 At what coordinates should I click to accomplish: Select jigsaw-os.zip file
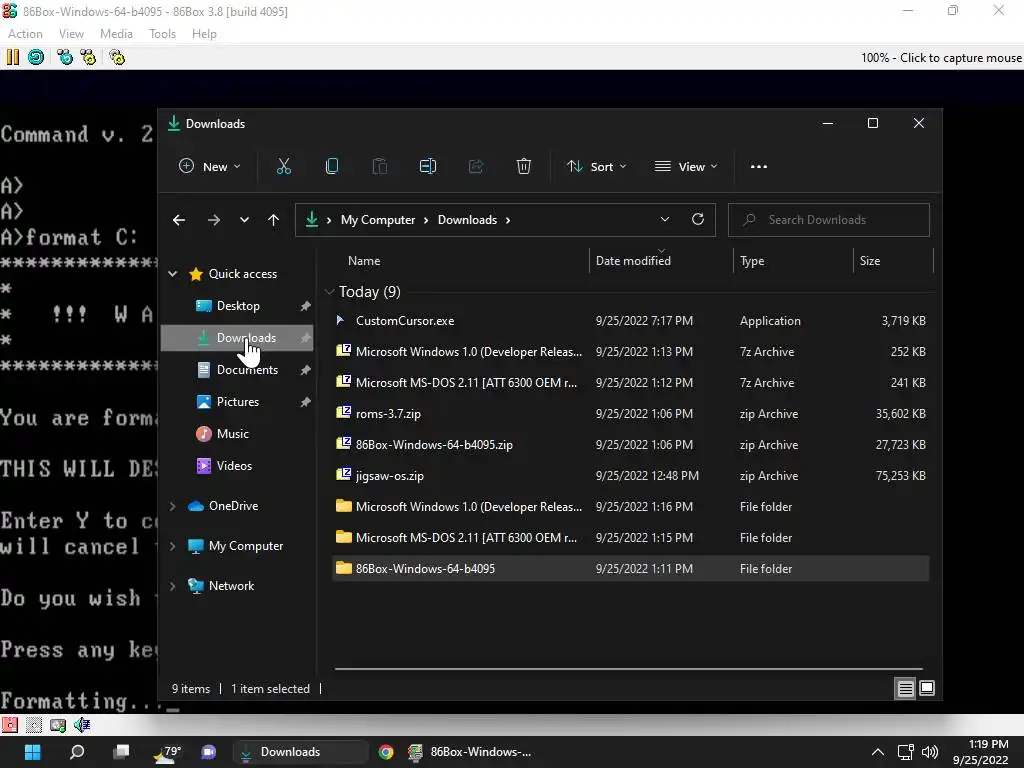click(x=630, y=475)
